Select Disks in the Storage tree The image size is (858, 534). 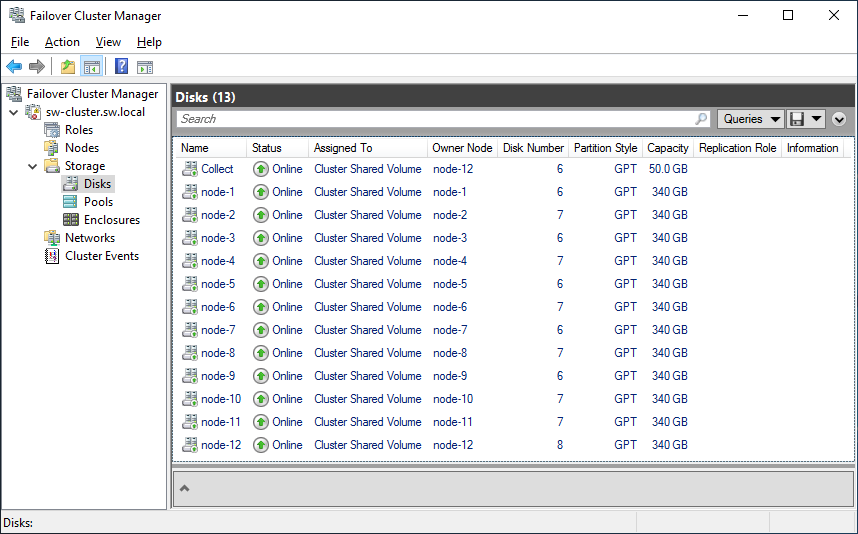[97, 184]
